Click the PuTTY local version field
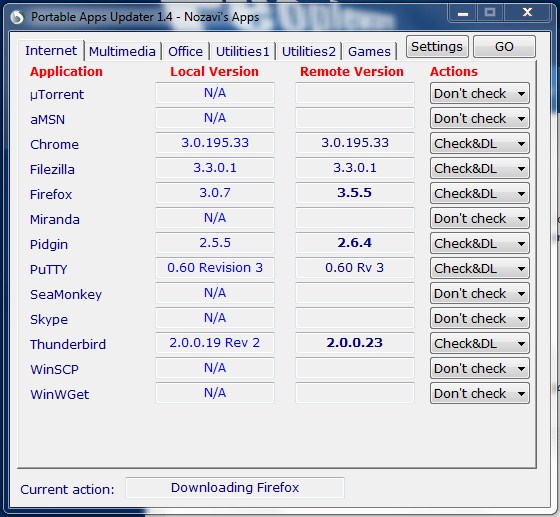Viewport: 560px width, 517px height. [215, 268]
